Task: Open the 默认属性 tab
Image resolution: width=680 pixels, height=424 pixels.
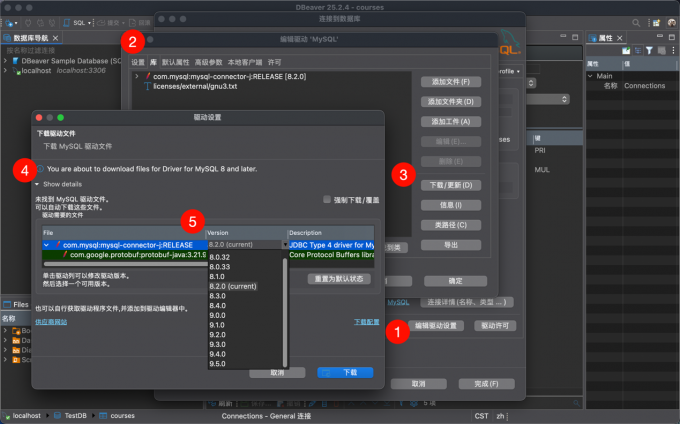Action: pyautogui.click(x=176, y=62)
